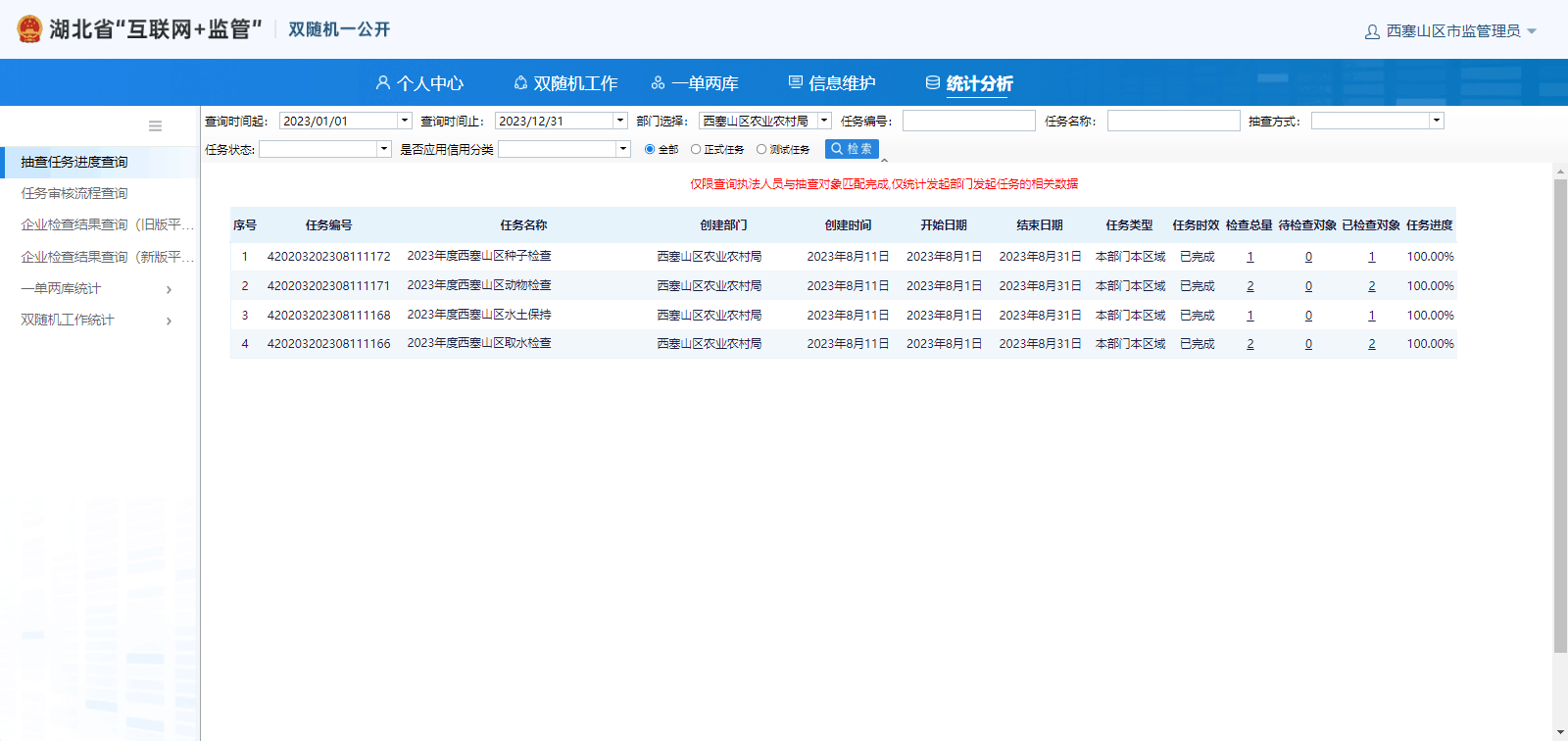The image size is (1568, 741).
Task: Click the vertical scrollbar on the right
Action: tap(1560, 412)
